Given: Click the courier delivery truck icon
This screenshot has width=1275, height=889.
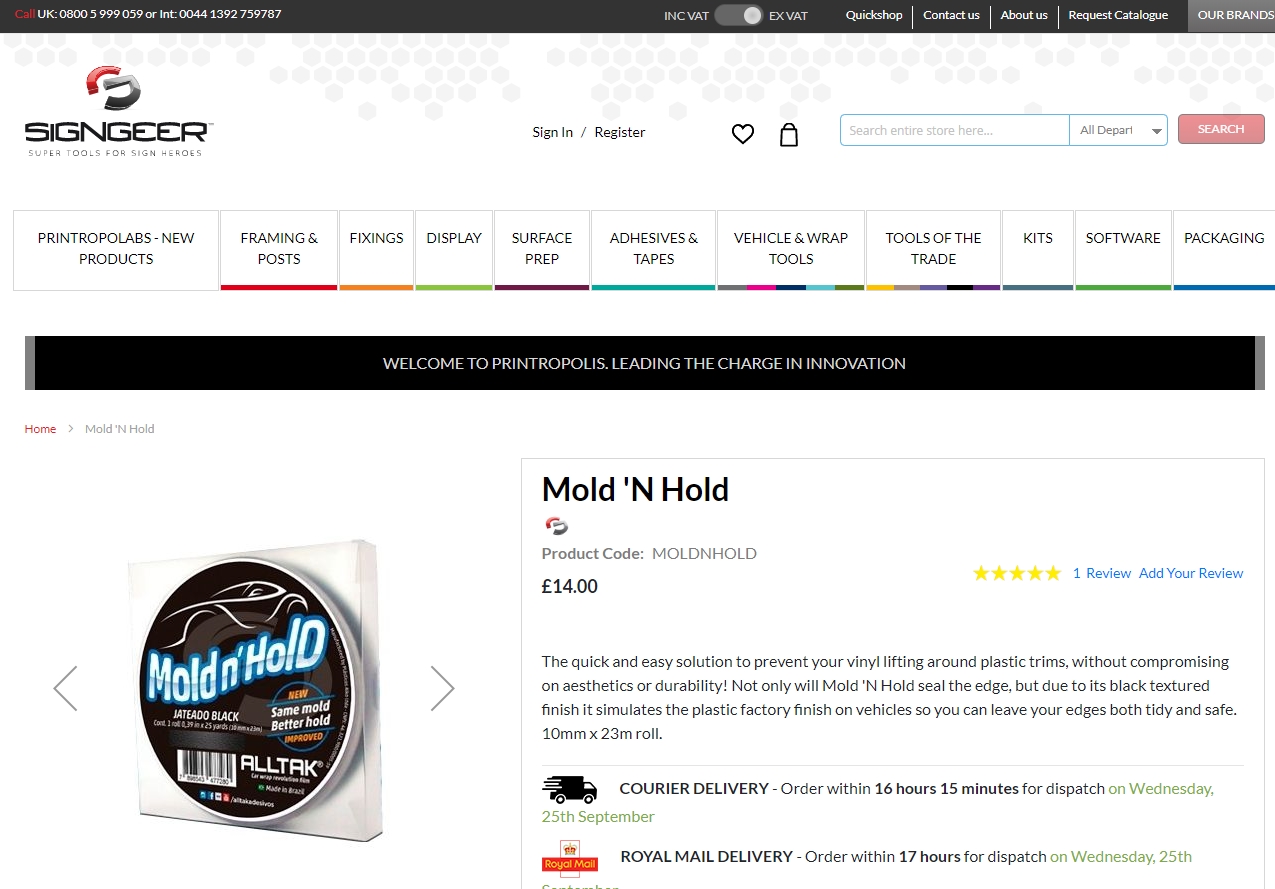Looking at the screenshot, I should tap(570, 790).
